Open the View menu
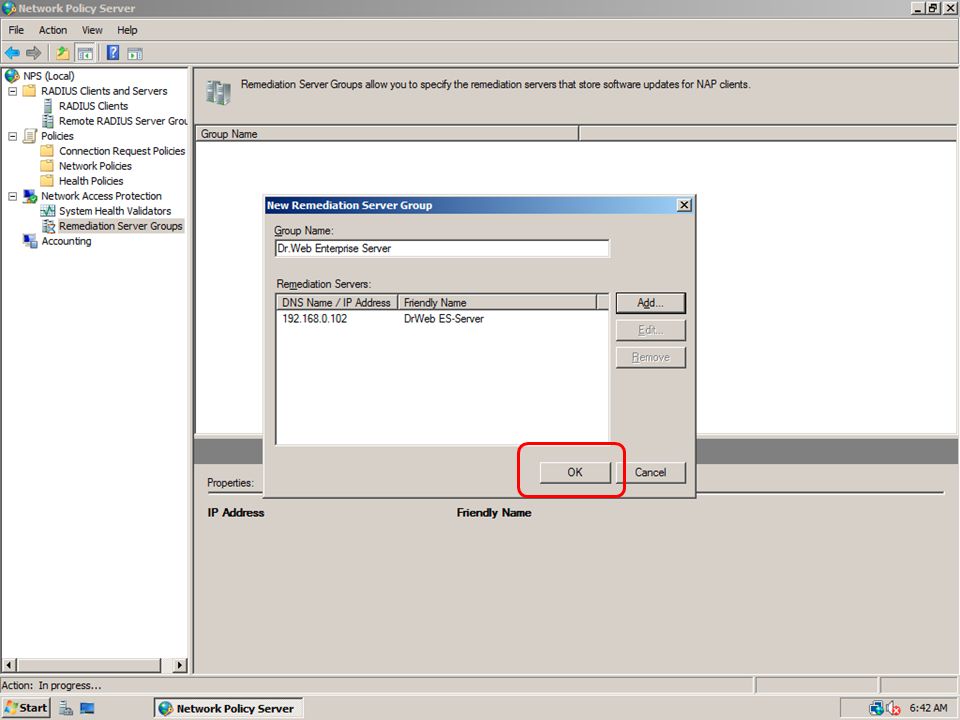The height and width of the screenshot is (720, 960). point(92,30)
